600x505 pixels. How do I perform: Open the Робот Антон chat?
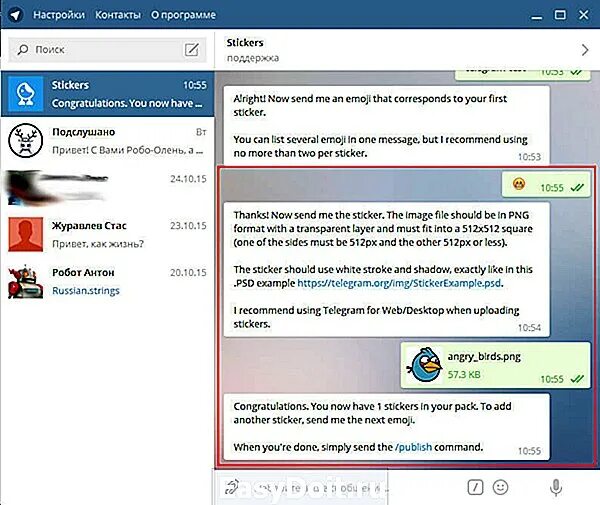108,281
